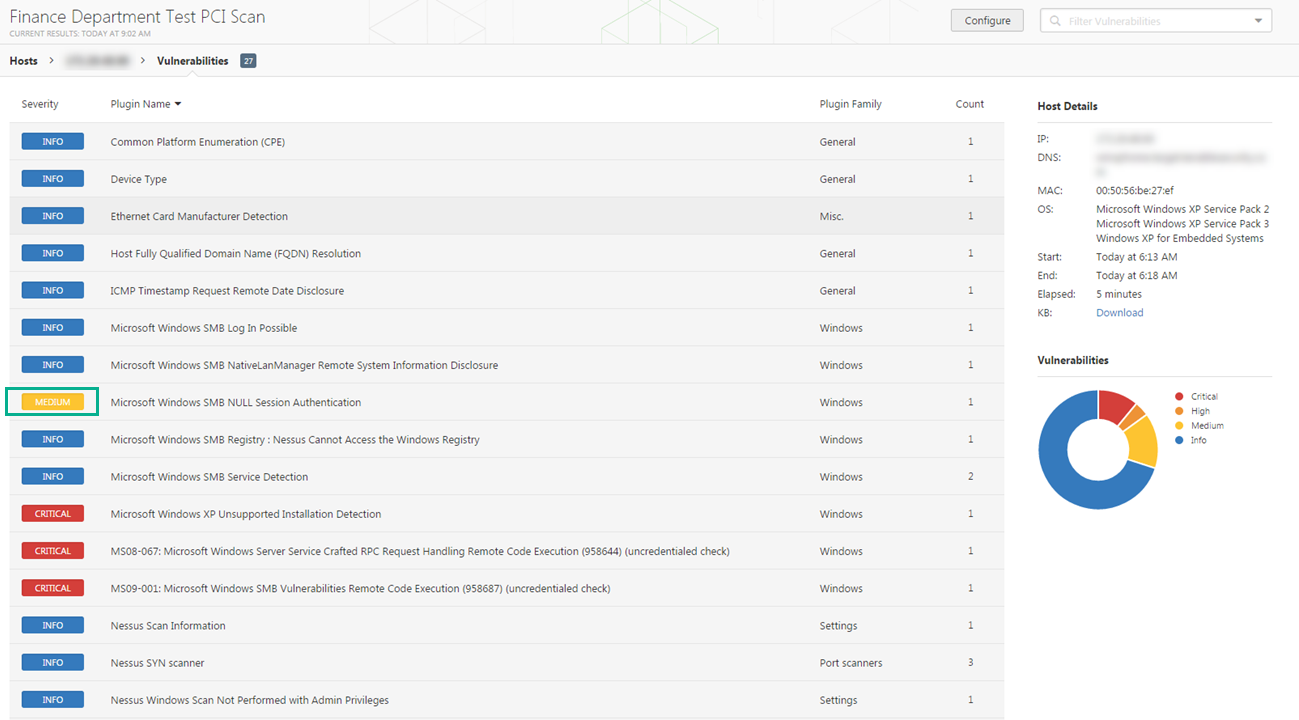Go to Hosts in the breadcrumb
Screen dimensions: 1299x720
pyautogui.click(x=24, y=61)
